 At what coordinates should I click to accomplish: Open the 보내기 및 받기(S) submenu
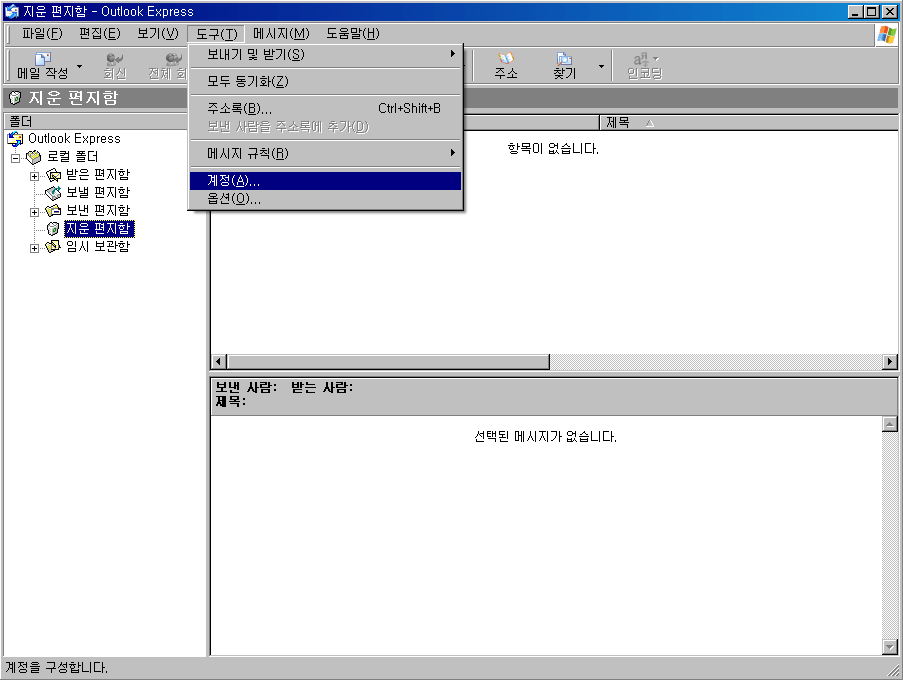[x=325, y=55]
